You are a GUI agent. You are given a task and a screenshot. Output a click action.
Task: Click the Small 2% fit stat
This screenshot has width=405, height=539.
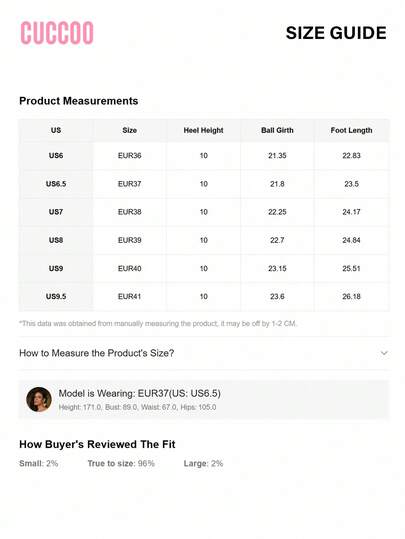39,463
